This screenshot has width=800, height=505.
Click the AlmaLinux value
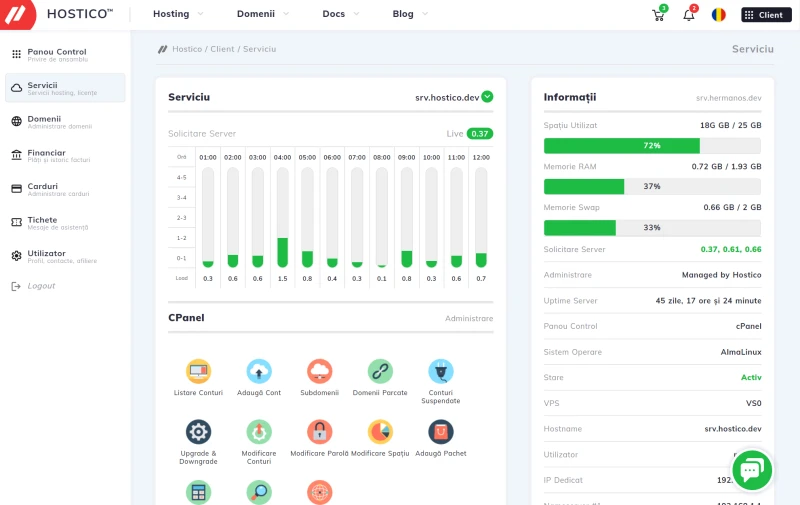(741, 352)
